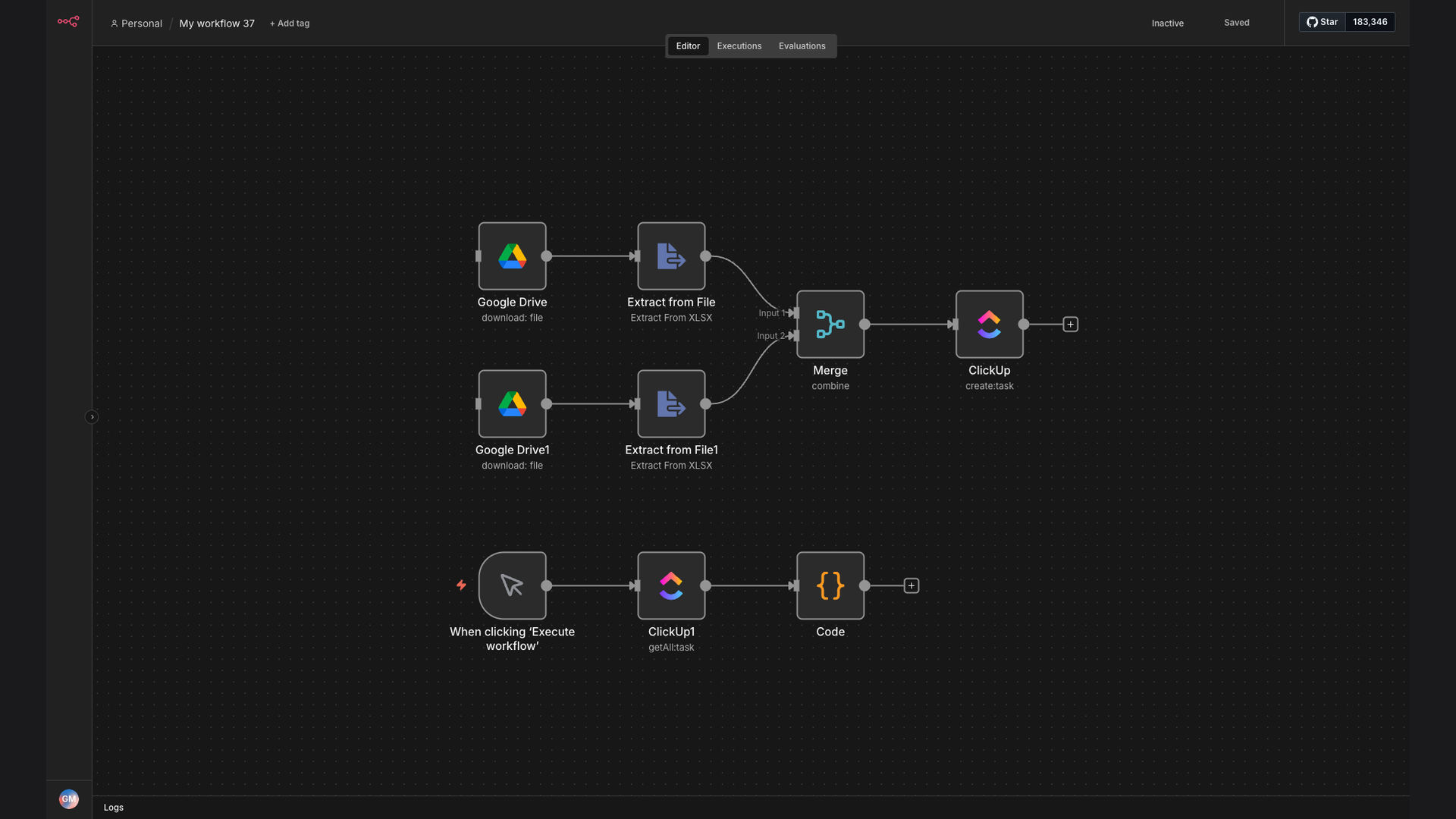Switch to the Evaluations tab

point(802,46)
